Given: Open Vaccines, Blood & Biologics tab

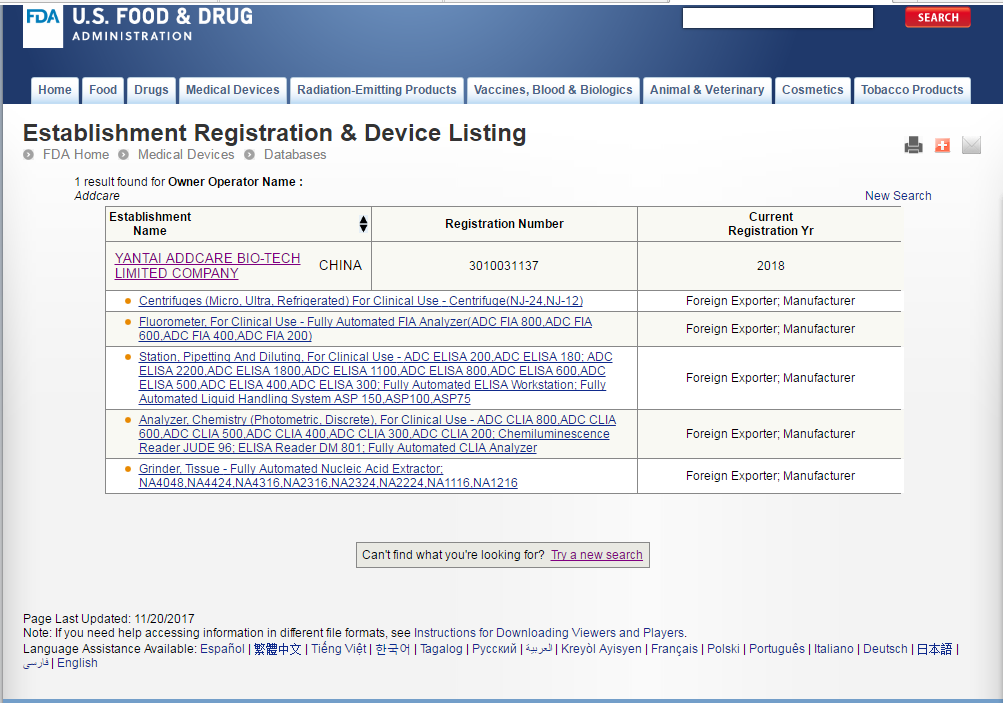Looking at the screenshot, I should point(553,90).
